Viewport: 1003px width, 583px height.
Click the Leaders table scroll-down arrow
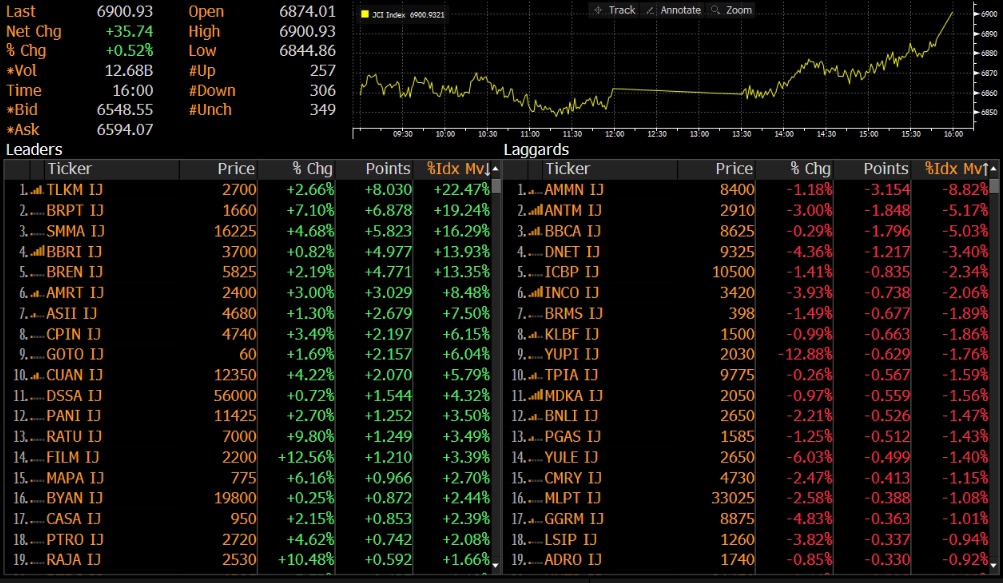point(496,565)
